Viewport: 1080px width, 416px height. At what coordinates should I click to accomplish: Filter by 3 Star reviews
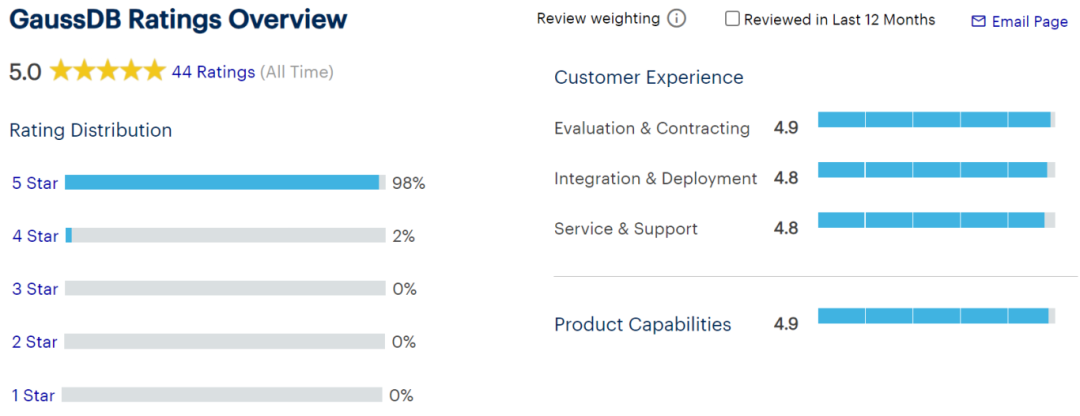(x=35, y=289)
